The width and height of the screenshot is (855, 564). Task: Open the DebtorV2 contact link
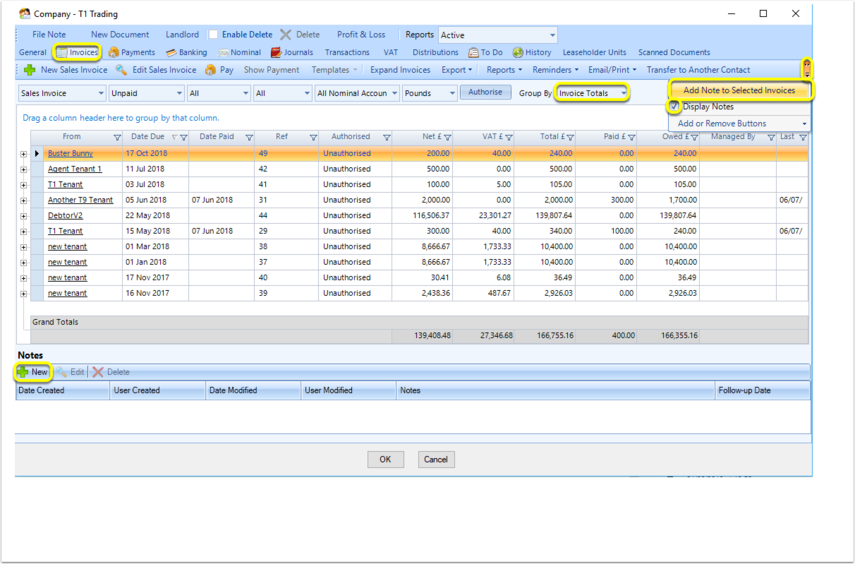tap(65, 215)
